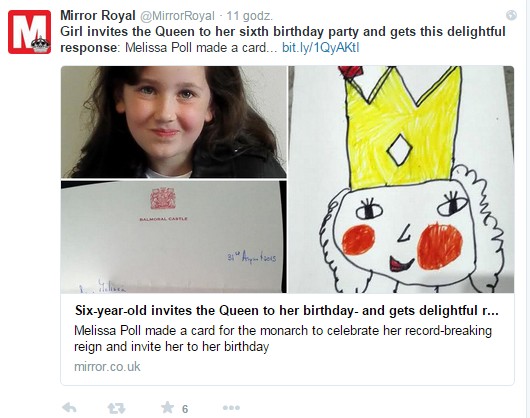The width and height of the screenshot is (530, 418).
Task: Click the Six-year-old invites the Queen headline
Action: coord(287,310)
